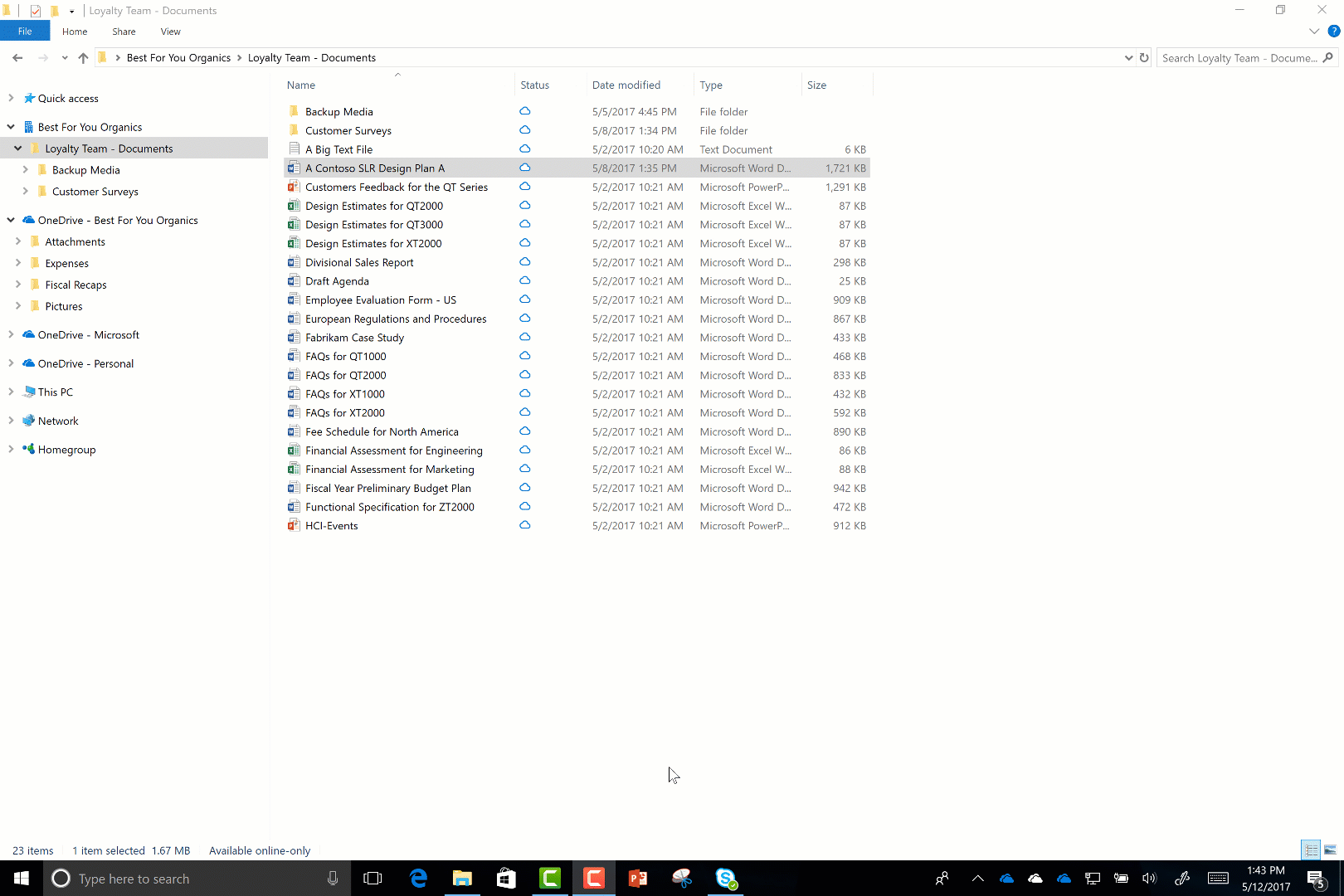This screenshot has height=896, width=1344.
Task: Launch Microsoft Edge from taskbar
Action: (x=418, y=878)
